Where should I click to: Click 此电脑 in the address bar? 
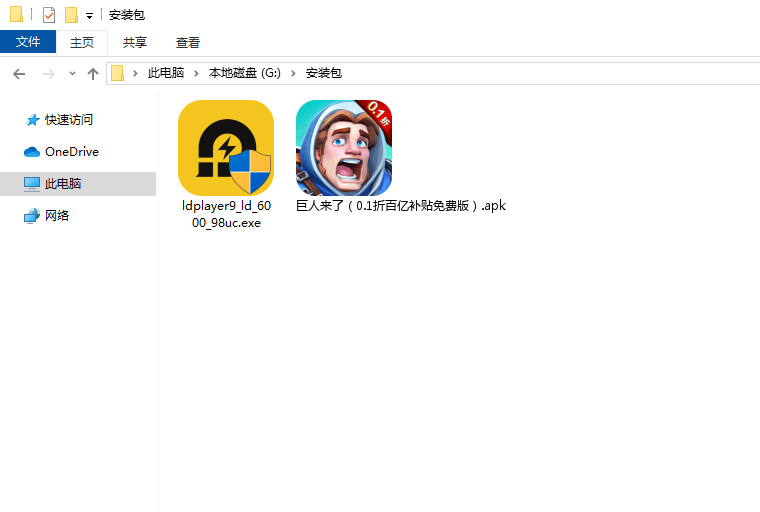click(x=165, y=74)
